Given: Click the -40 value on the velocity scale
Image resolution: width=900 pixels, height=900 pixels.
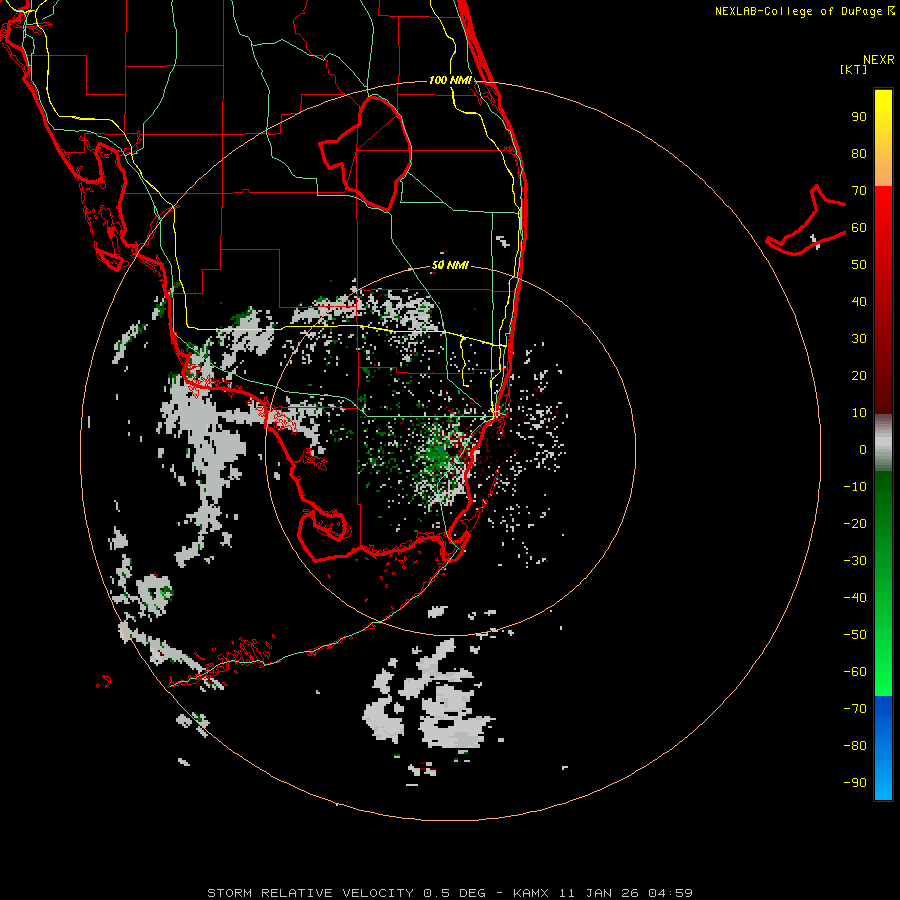Looking at the screenshot, I should (x=855, y=598).
